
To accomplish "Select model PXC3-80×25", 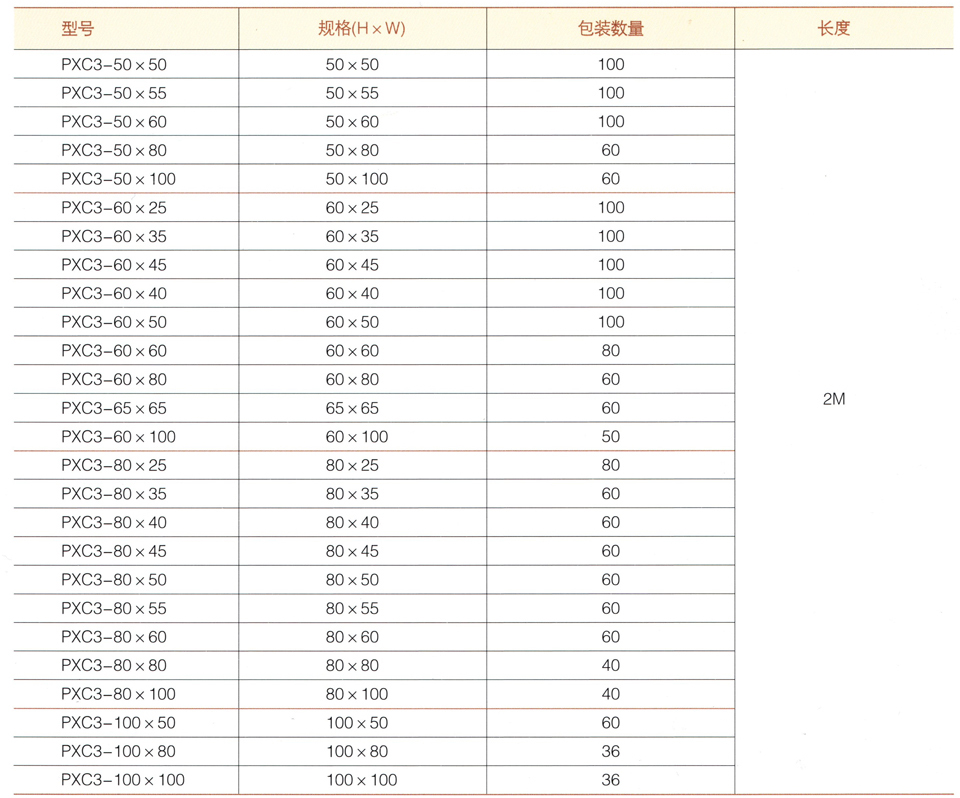I will tap(114, 465).
